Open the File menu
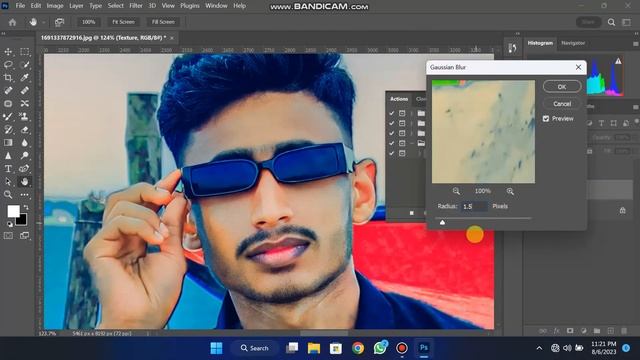The width and height of the screenshot is (640, 360). (20, 6)
